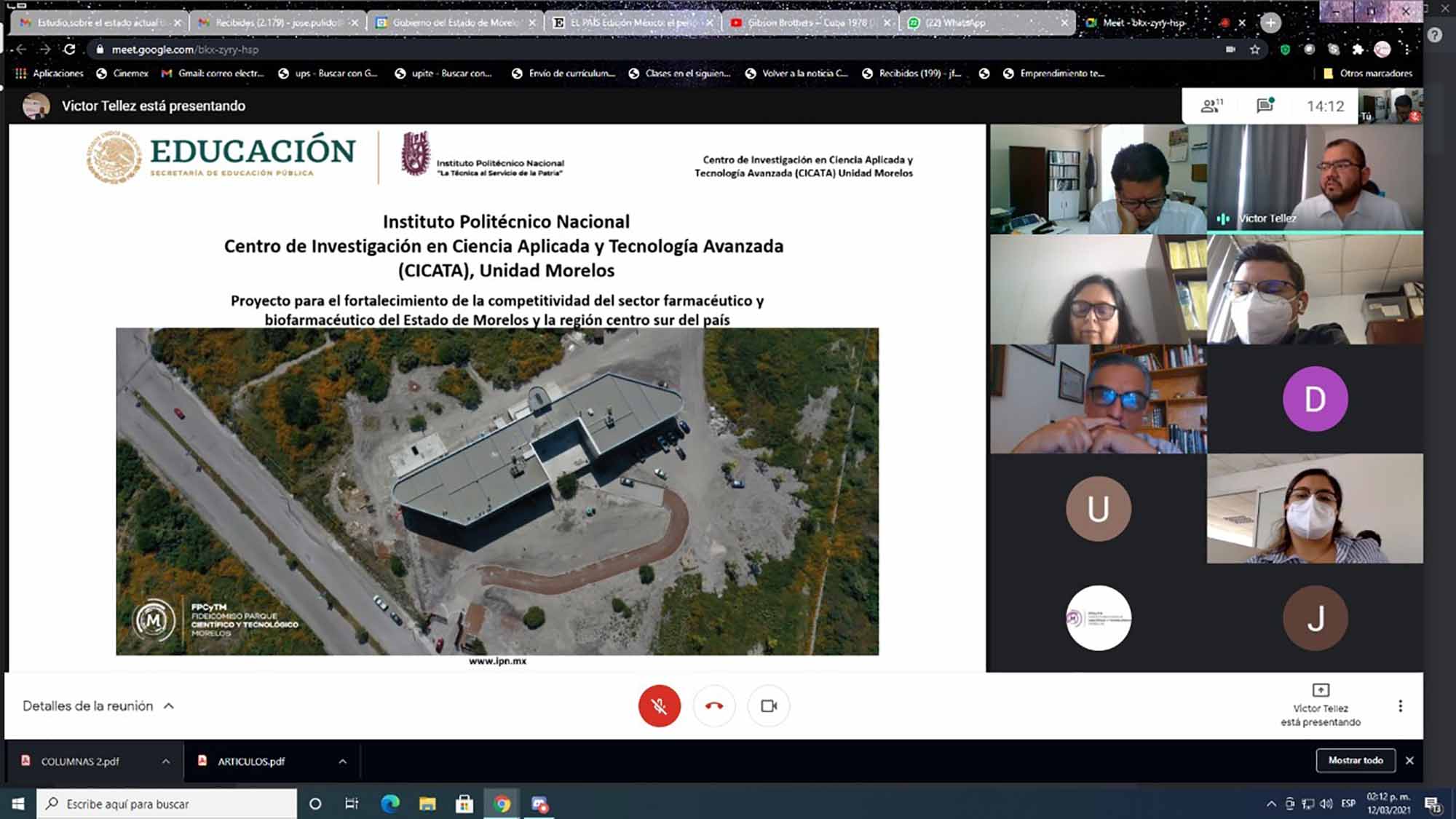Show hidden system tray icons
1456x819 pixels.
click(1271, 804)
